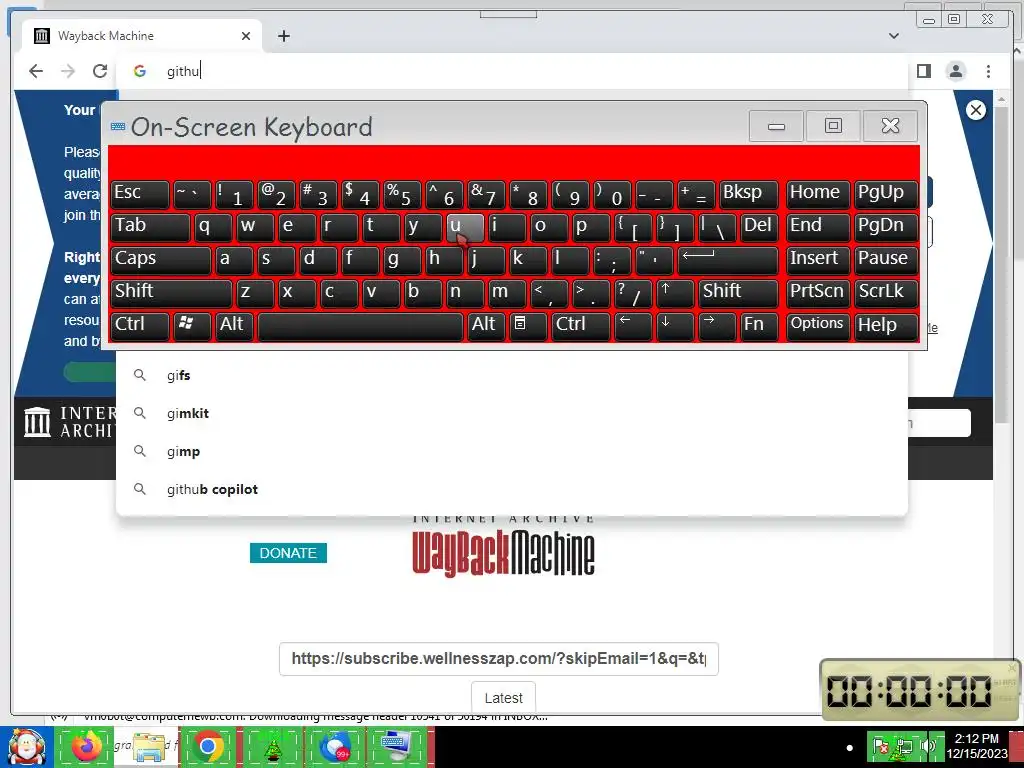Toggle the left Shift key
This screenshot has height=768, width=1024.
click(x=171, y=292)
